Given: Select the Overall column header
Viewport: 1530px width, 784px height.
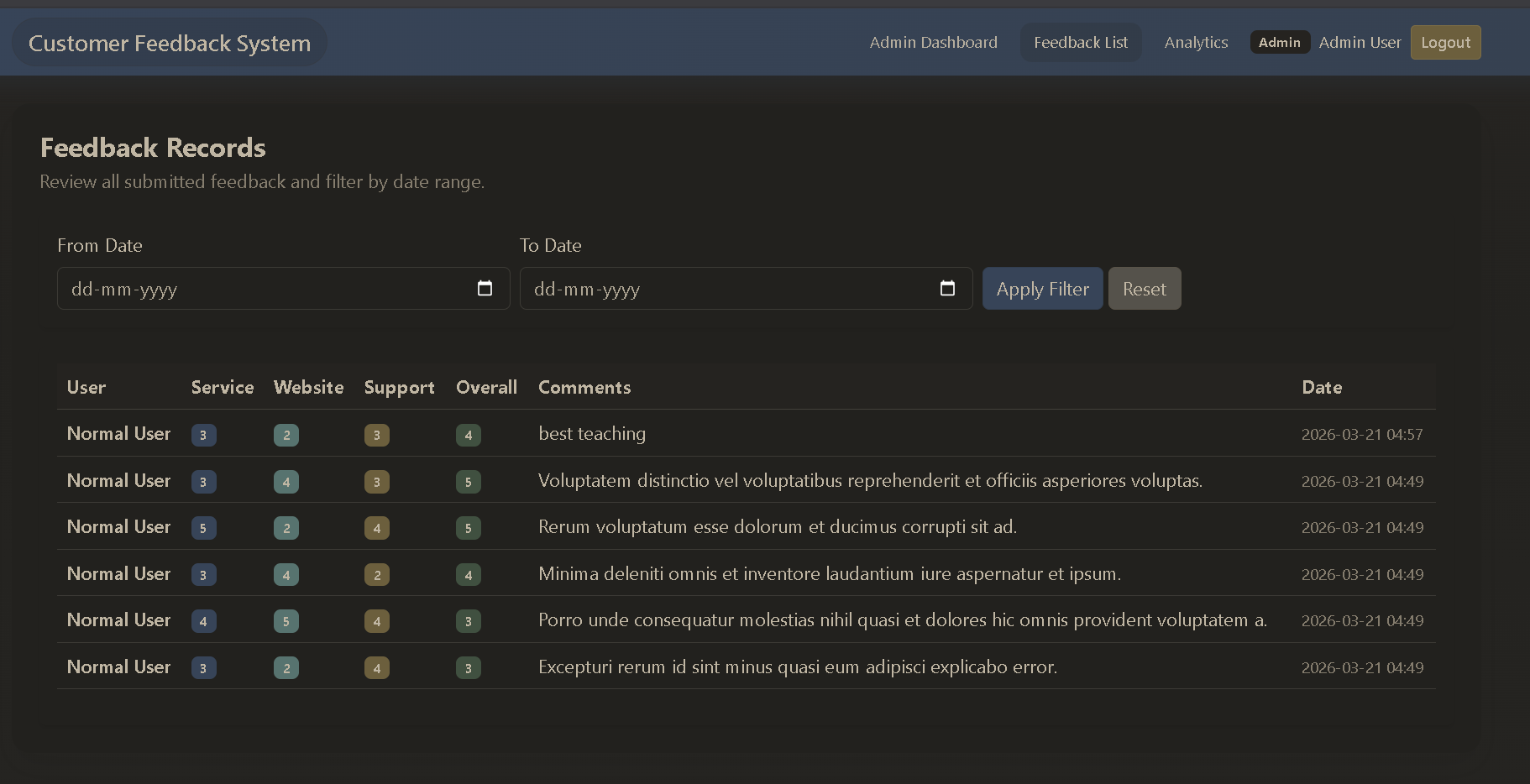Looking at the screenshot, I should coord(486,387).
